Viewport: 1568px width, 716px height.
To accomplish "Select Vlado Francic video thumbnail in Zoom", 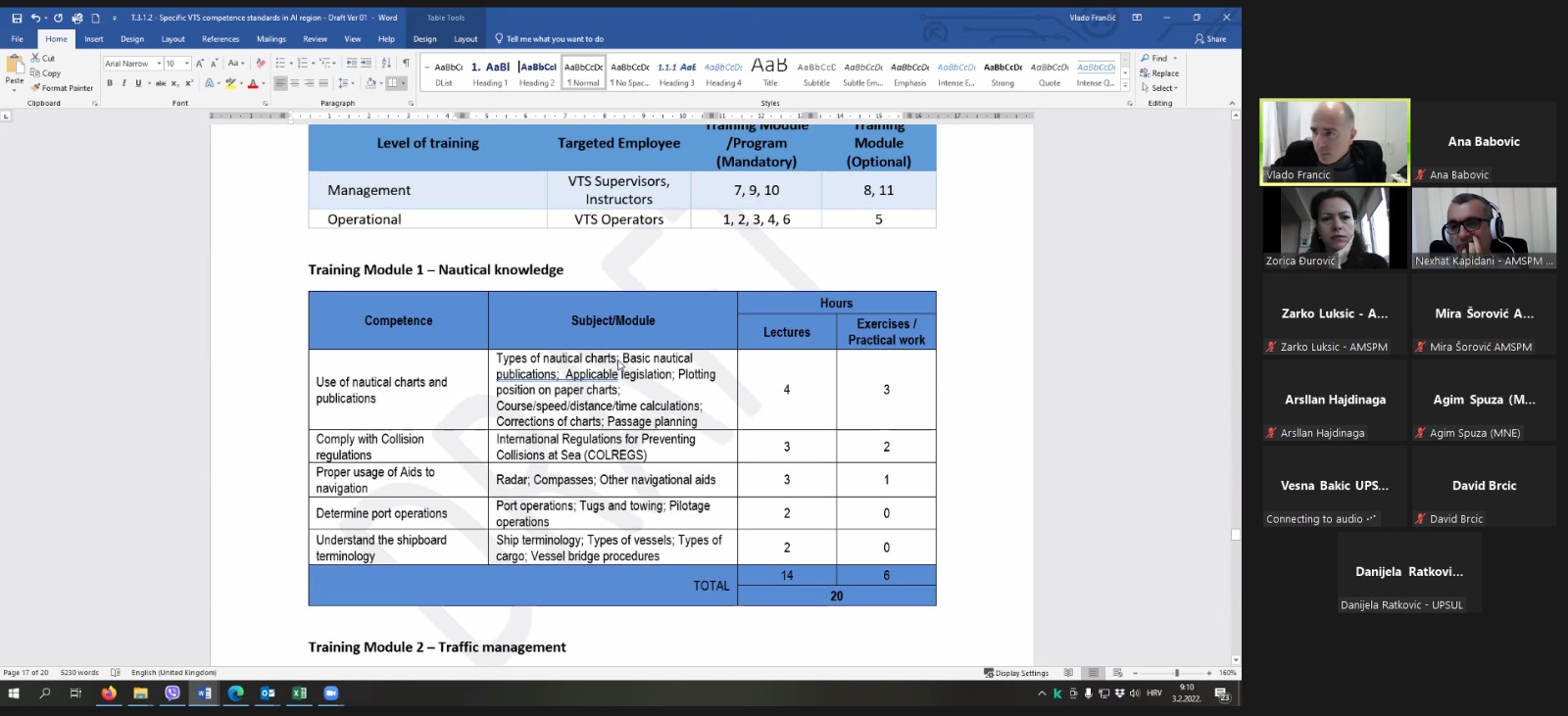I will 1335,142.
